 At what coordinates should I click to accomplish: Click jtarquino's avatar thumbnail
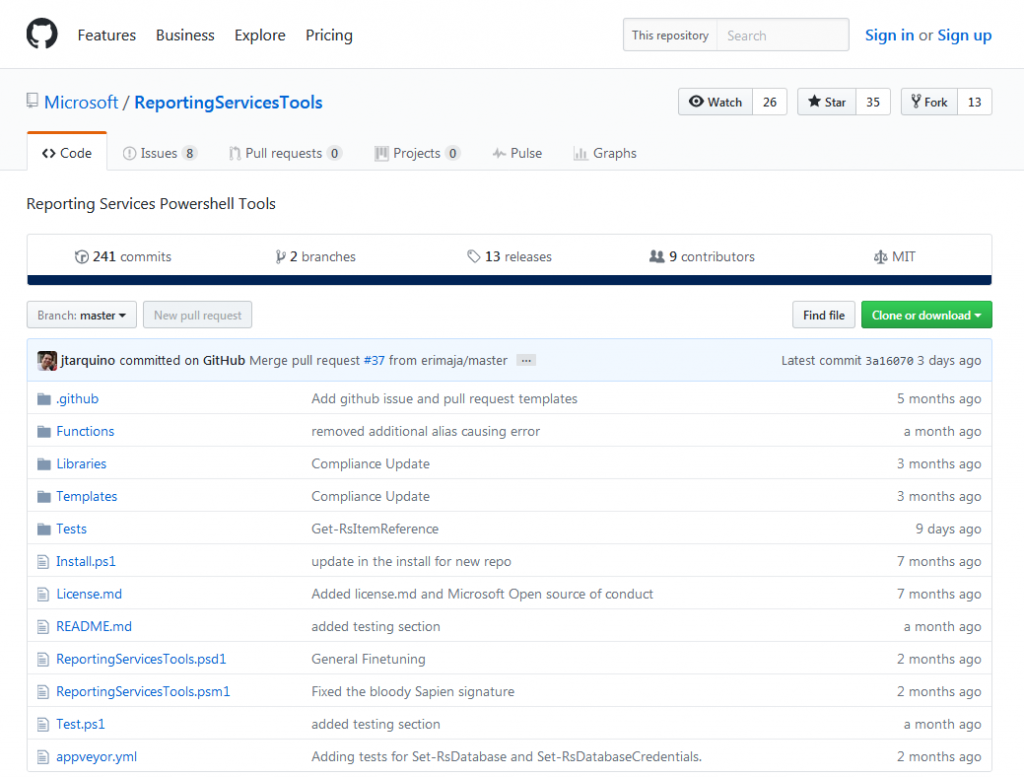(x=47, y=360)
